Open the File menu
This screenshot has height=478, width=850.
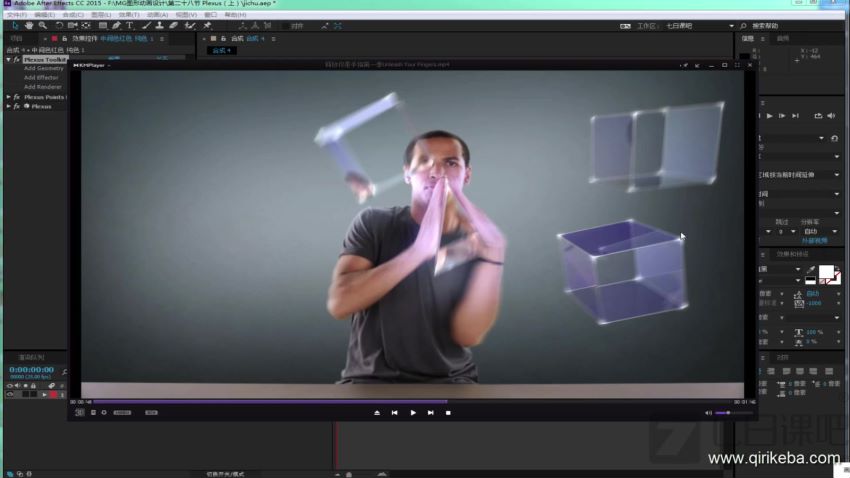(x=16, y=15)
